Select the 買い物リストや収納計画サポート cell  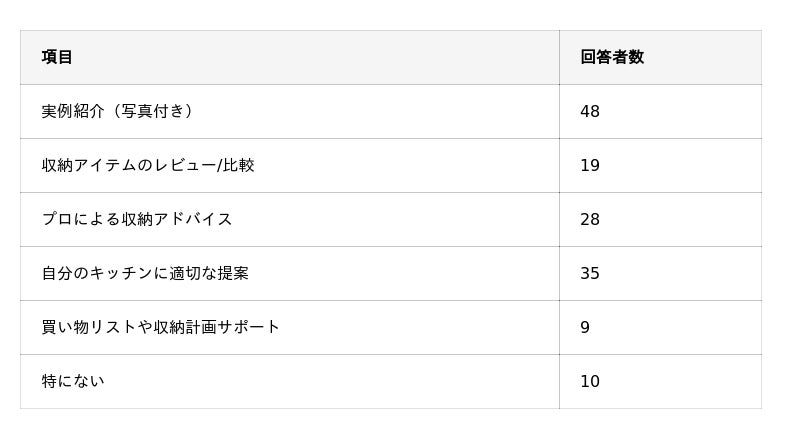click(160, 327)
